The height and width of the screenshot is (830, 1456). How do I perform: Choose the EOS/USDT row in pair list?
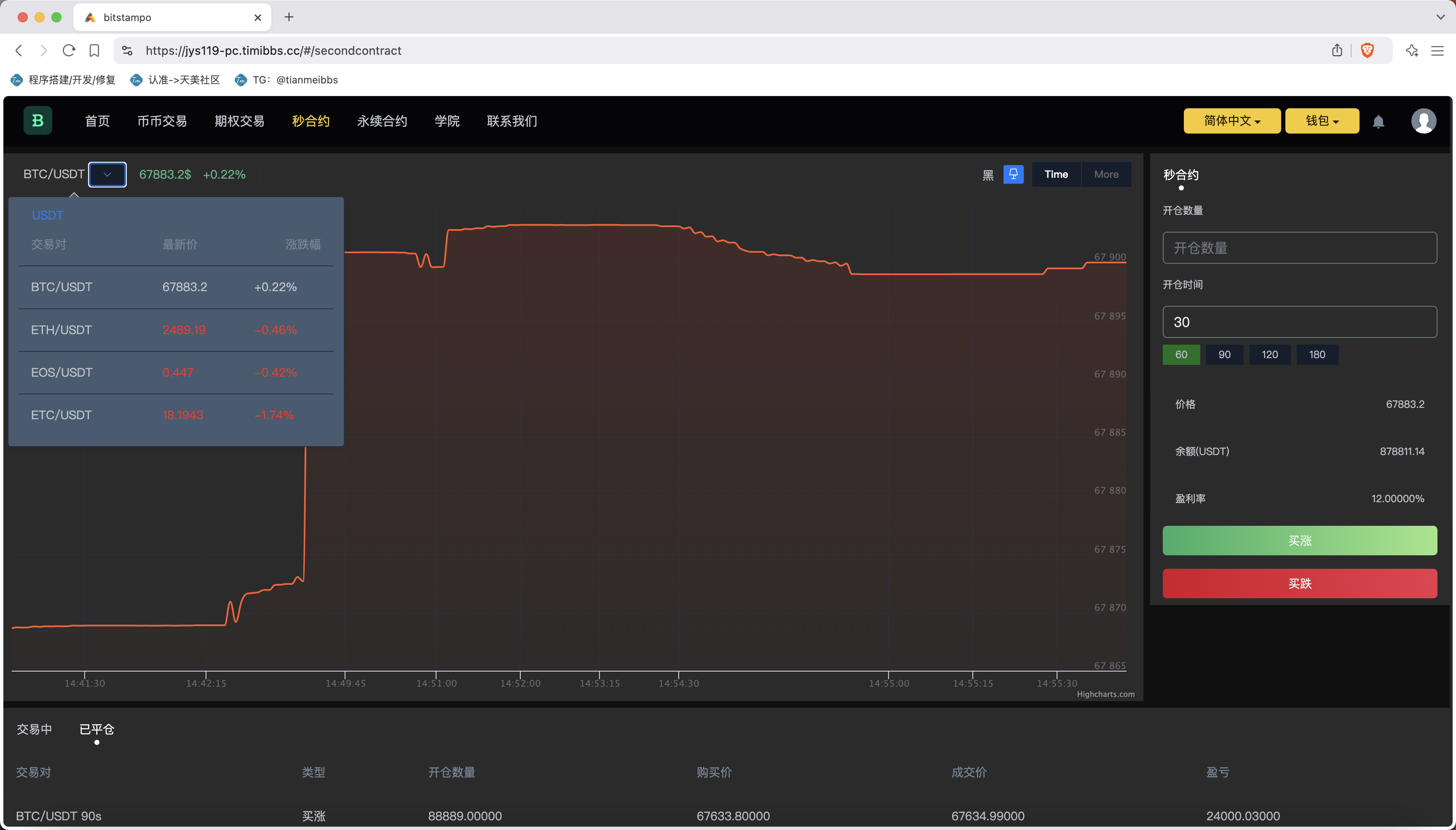click(x=176, y=373)
